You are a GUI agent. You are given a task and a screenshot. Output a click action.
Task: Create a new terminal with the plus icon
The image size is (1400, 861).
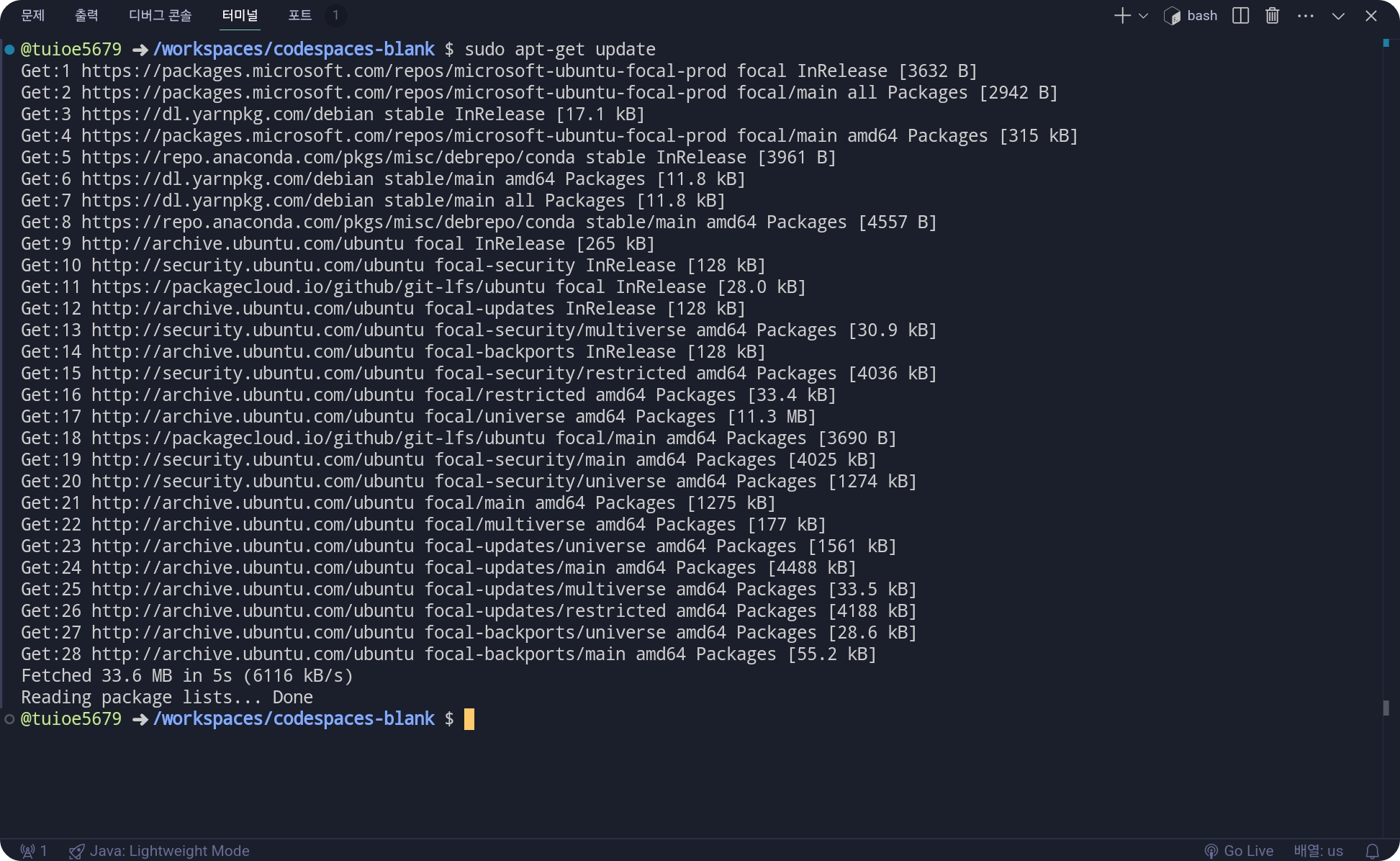1121,16
